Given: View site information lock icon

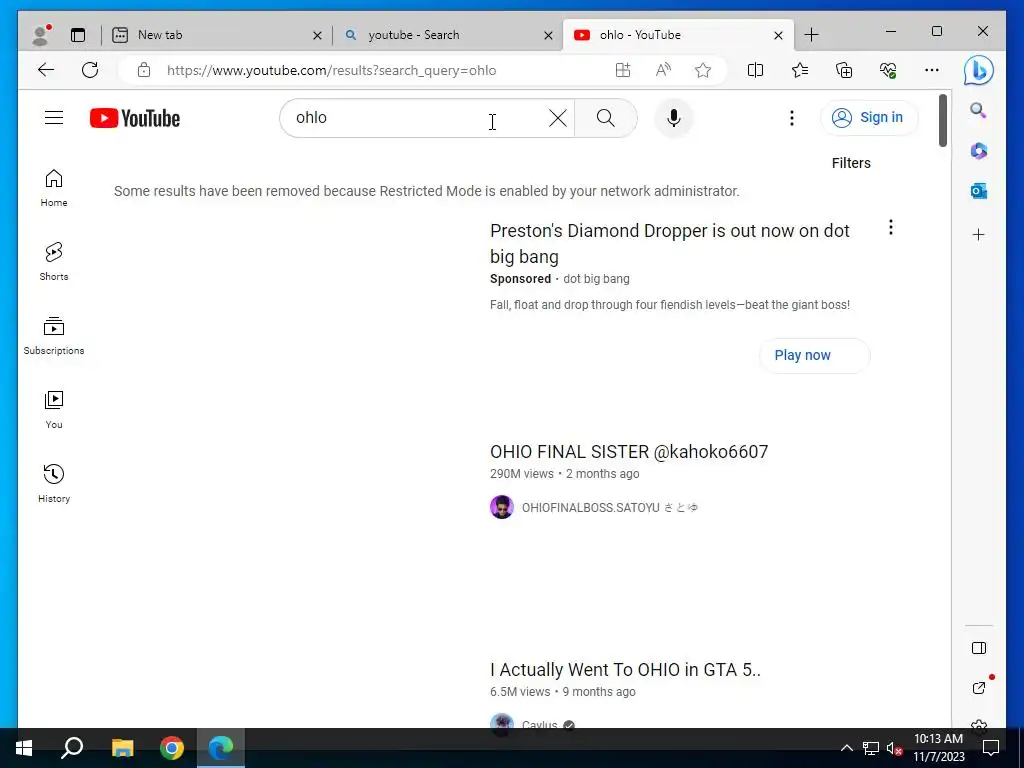Looking at the screenshot, I should click(x=144, y=70).
